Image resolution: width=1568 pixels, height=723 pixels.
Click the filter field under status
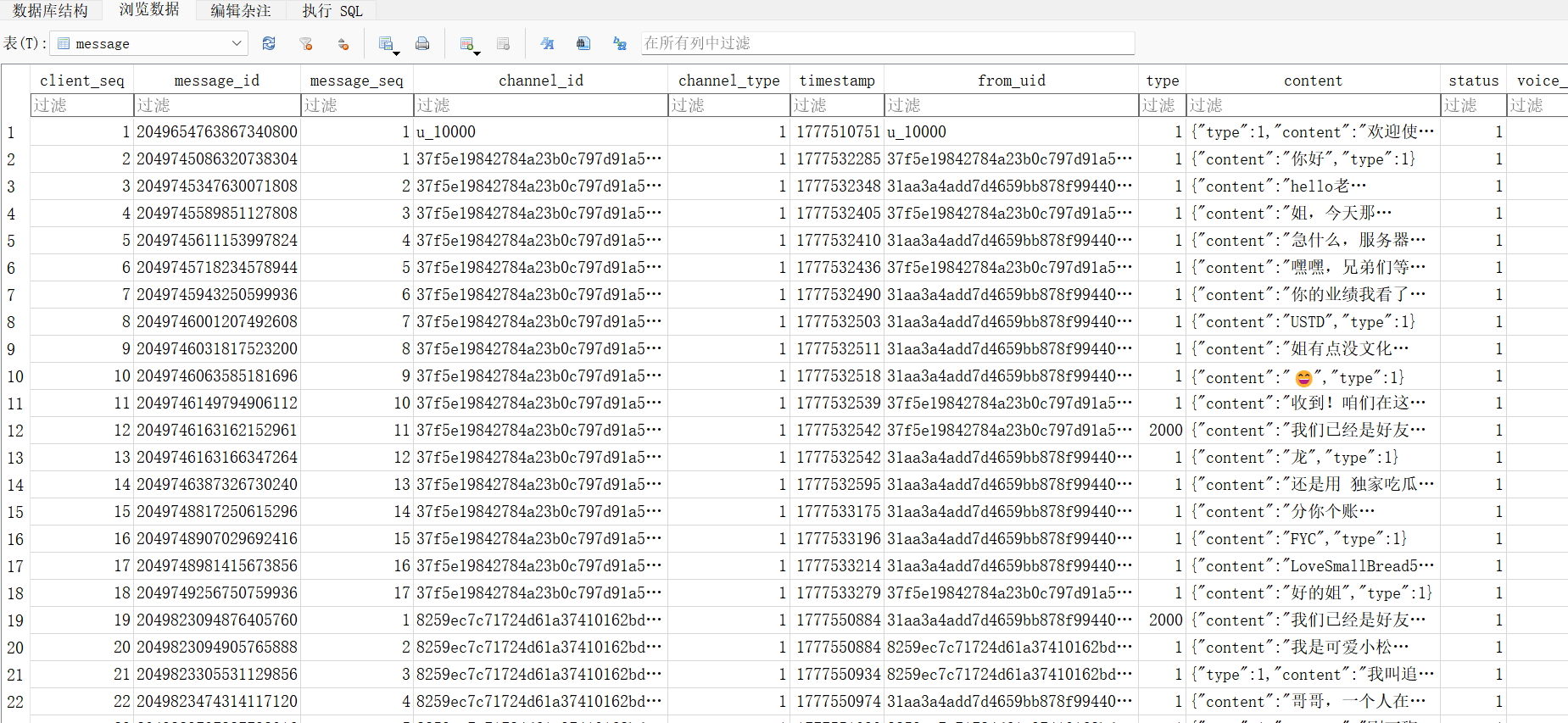pos(1474,105)
